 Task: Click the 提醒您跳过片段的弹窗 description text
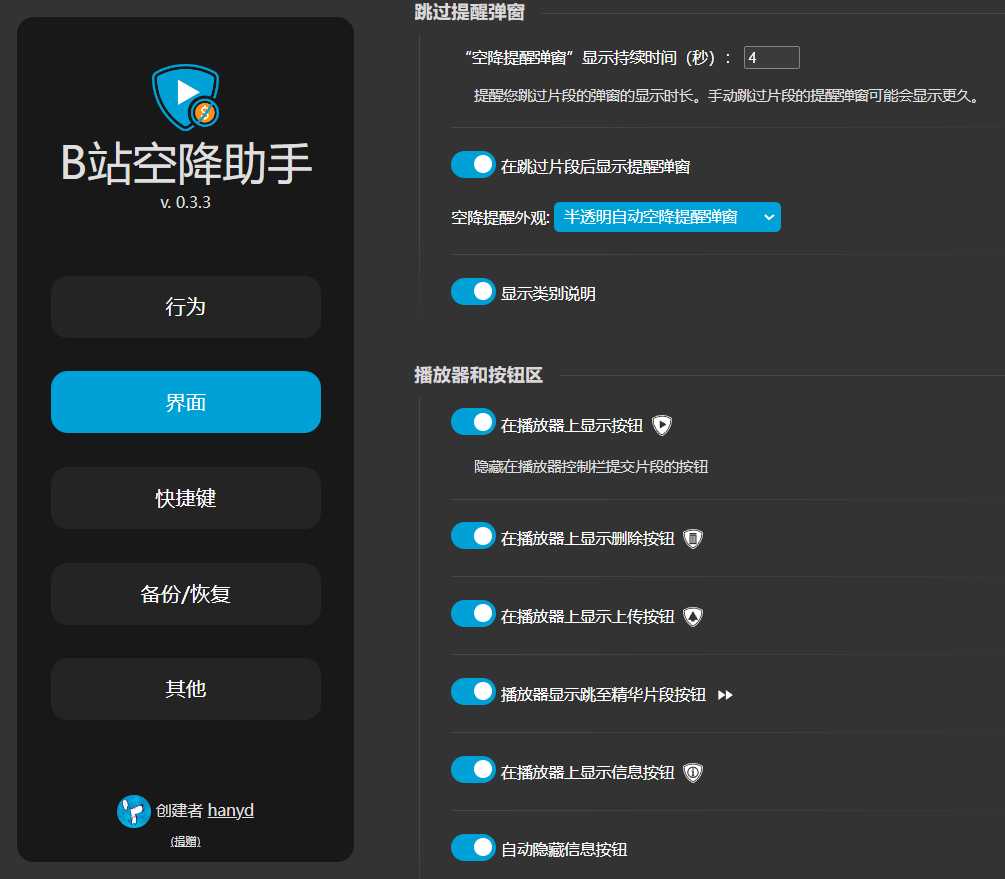point(726,96)
